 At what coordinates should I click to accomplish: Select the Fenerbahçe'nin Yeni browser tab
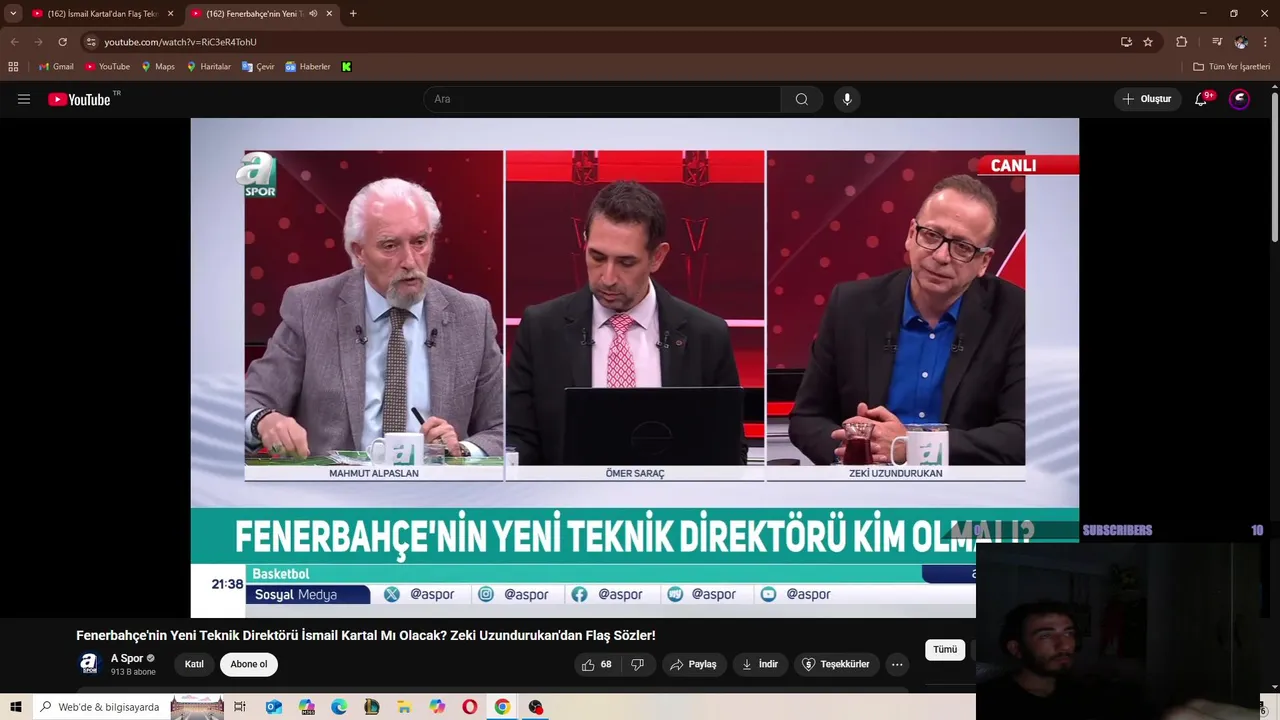click(254, 14)
